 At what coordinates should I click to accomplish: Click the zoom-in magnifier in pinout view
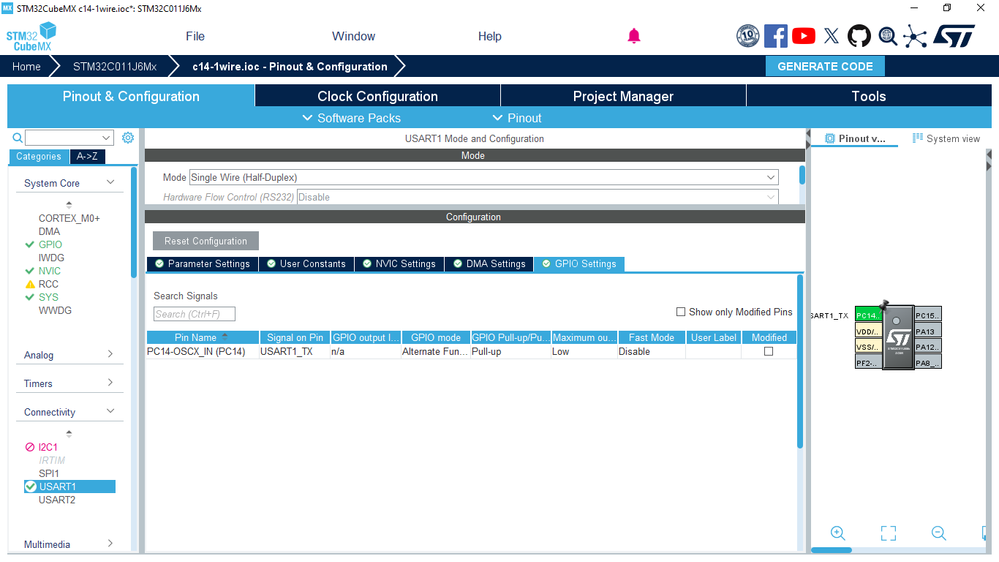point(838,533)
